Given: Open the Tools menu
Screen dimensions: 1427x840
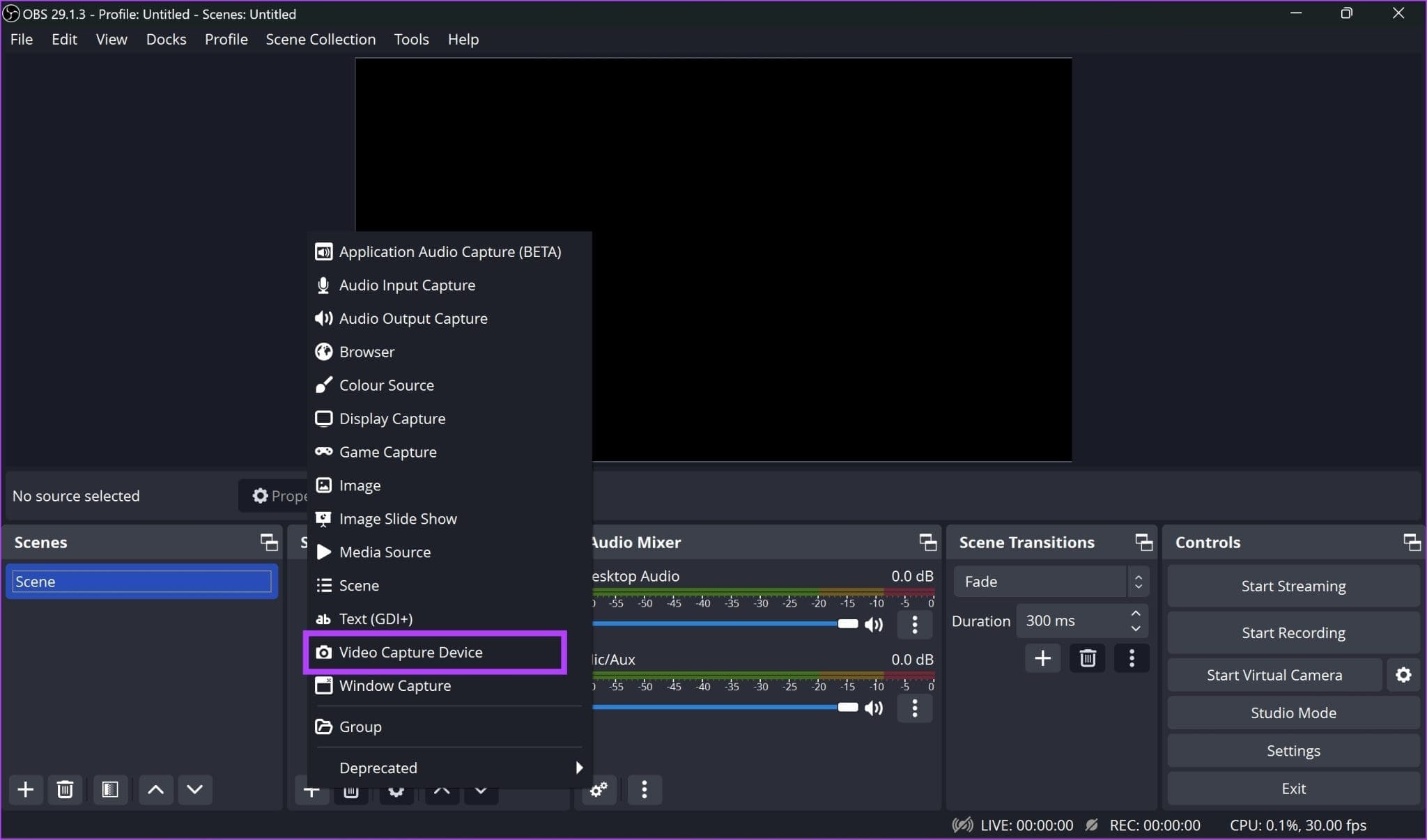Looking at the screenshot, I should [410, 39].
